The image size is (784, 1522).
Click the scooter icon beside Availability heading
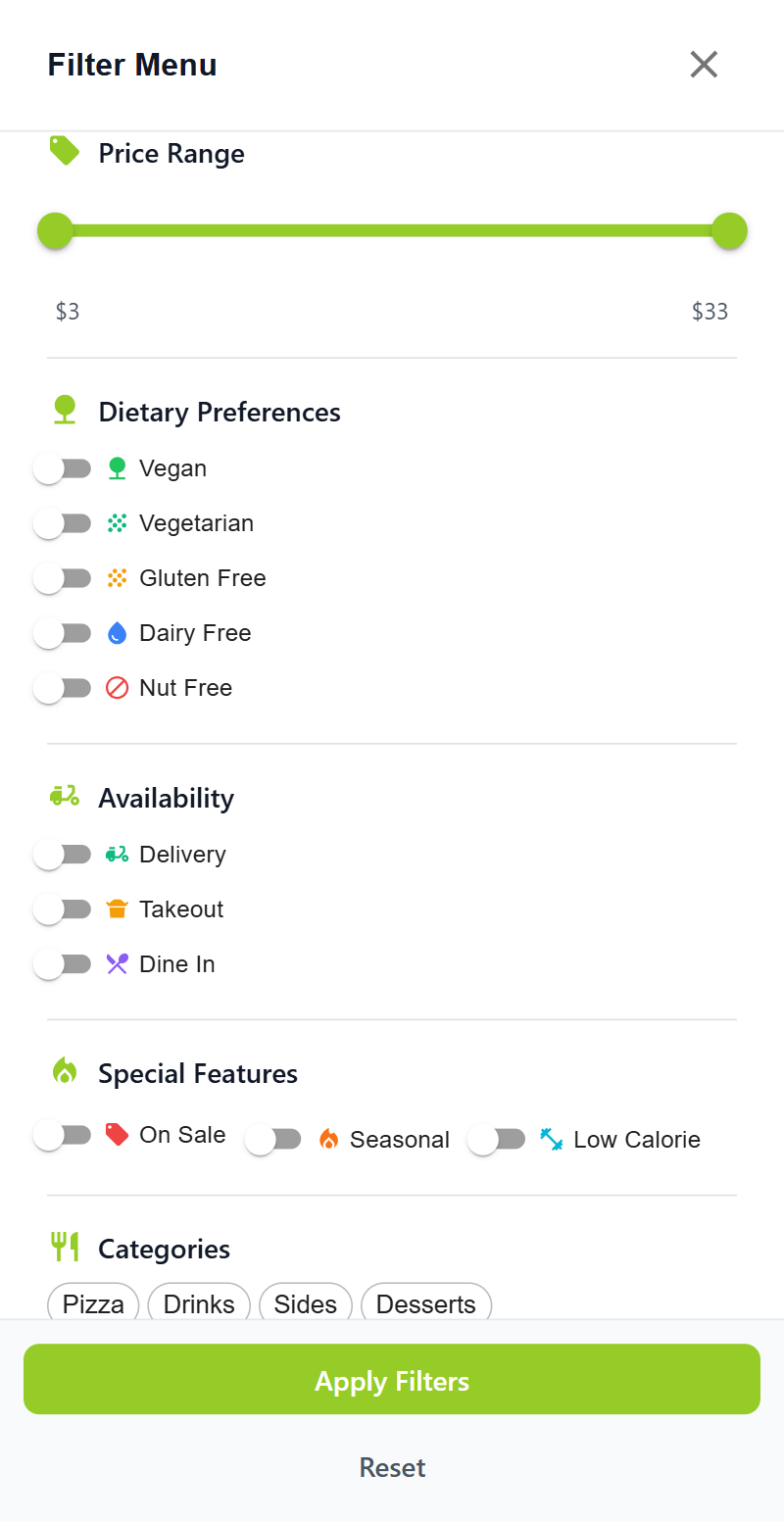click(65, 796)
